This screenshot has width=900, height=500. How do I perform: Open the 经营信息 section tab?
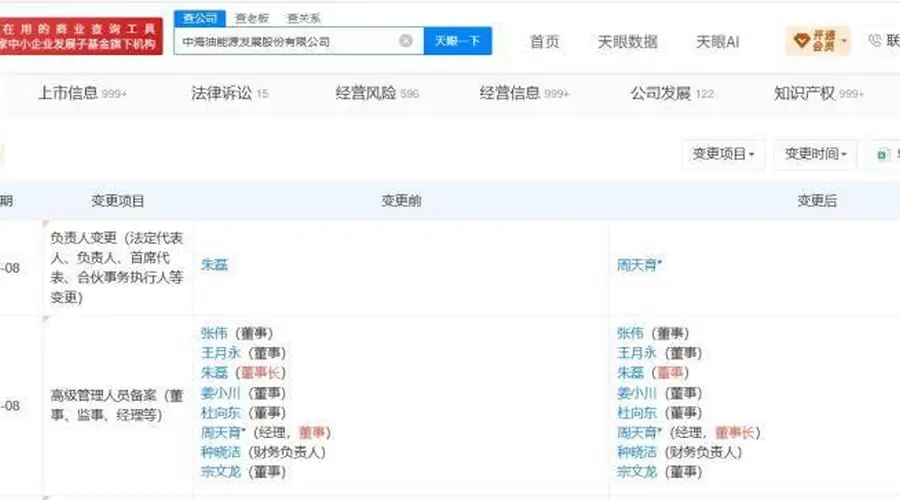click(524, 93)
